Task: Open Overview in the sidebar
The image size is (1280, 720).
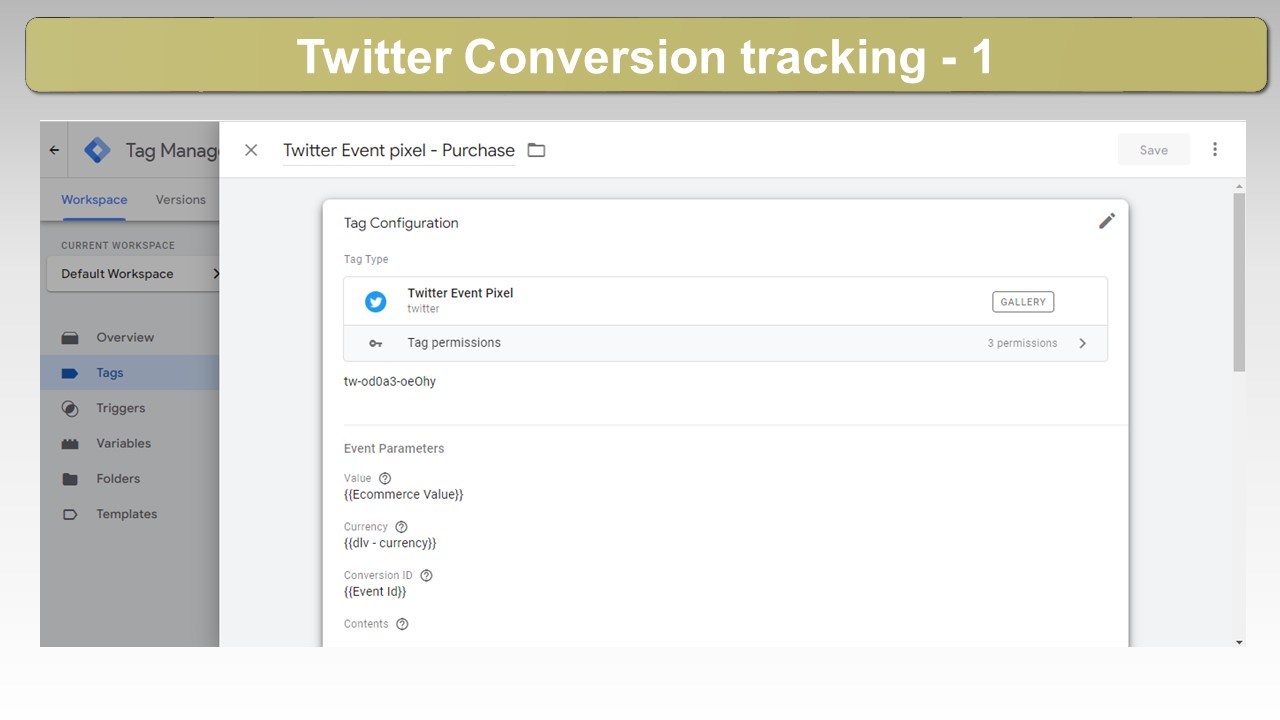Action: click(x=125, y=337)
